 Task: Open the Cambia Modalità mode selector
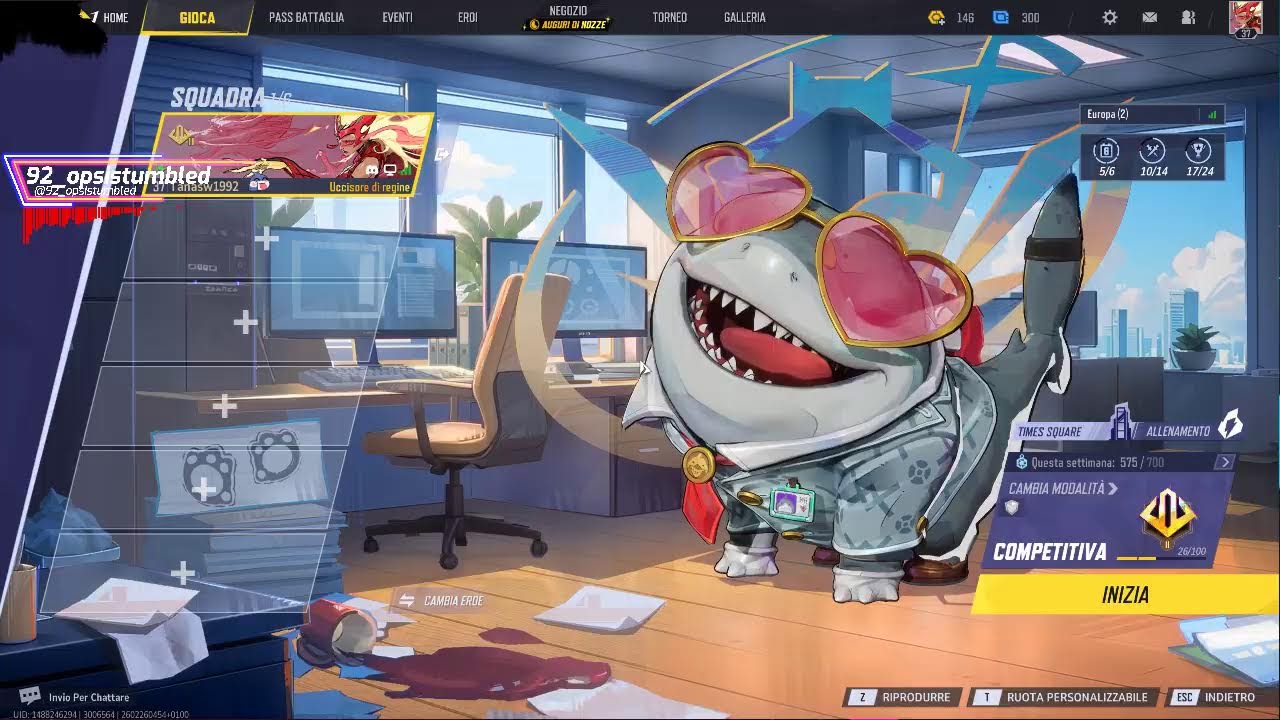point(1063,488)
